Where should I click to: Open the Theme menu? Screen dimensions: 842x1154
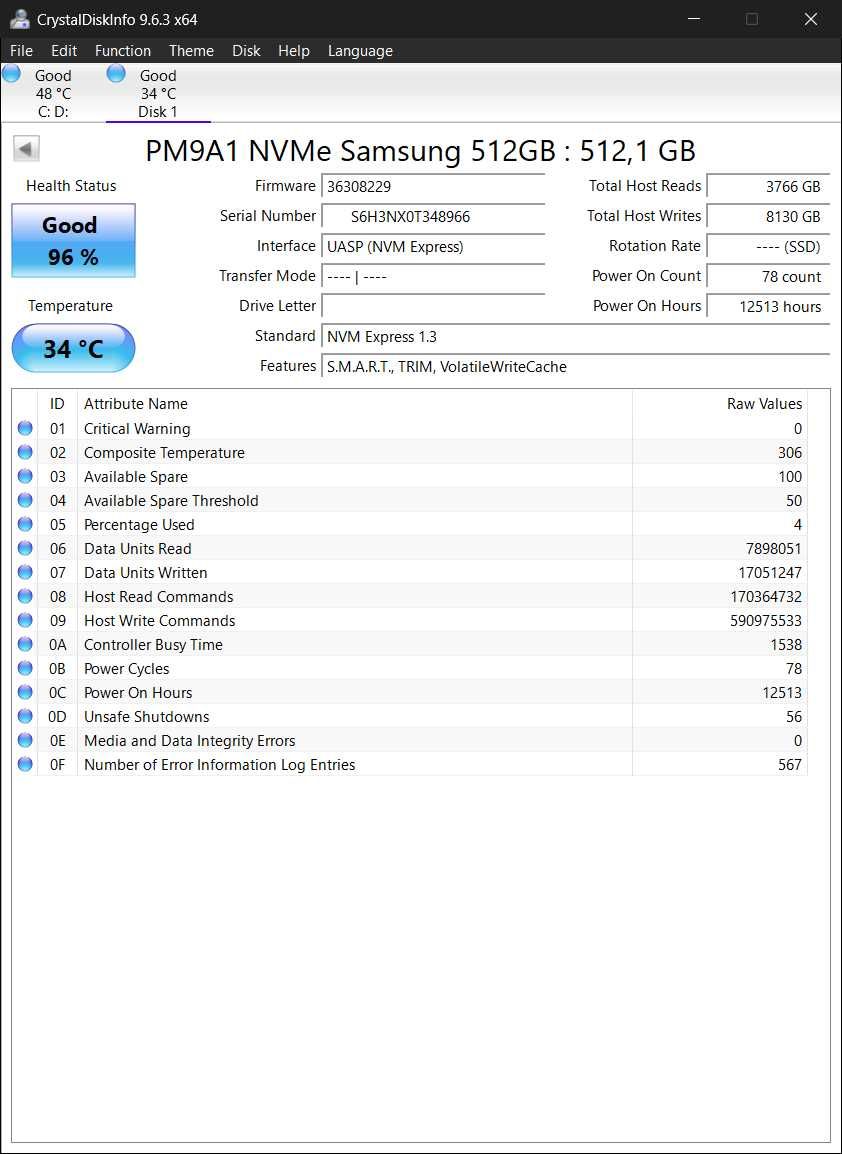click(x=191, y=51)
